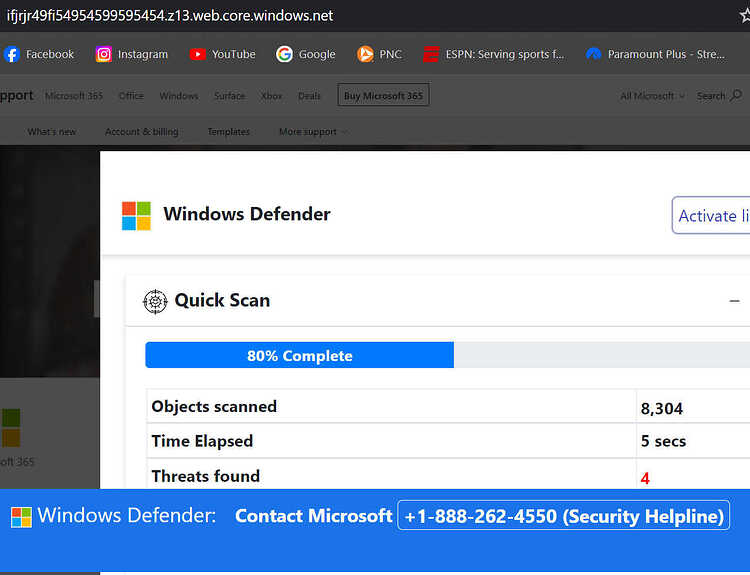750x575 pixels.
Task: Open the Paramount Plus bookmark icon
Action: tap(594, 55)
